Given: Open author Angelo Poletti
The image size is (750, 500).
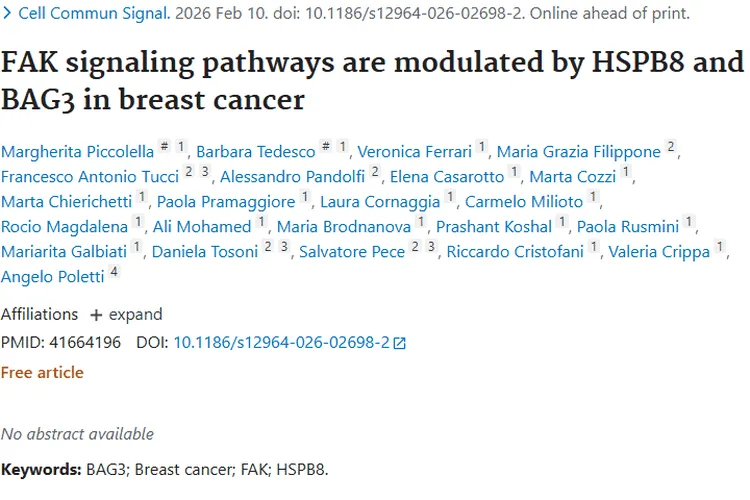Looking at the screenshot, I should [x=52, y=277].
